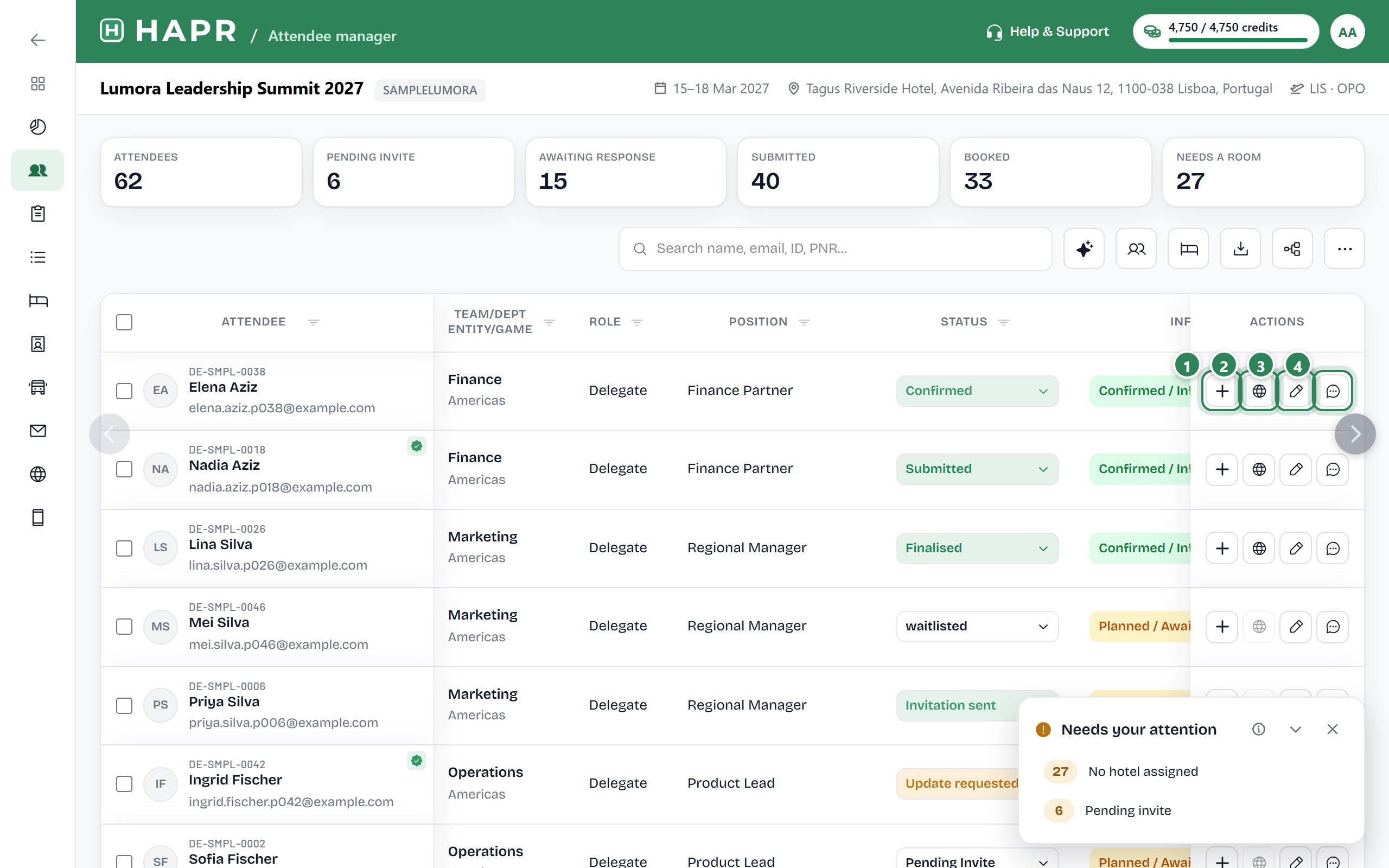
Task: Open the three-dots more options menu
Action: (1344, 248)
